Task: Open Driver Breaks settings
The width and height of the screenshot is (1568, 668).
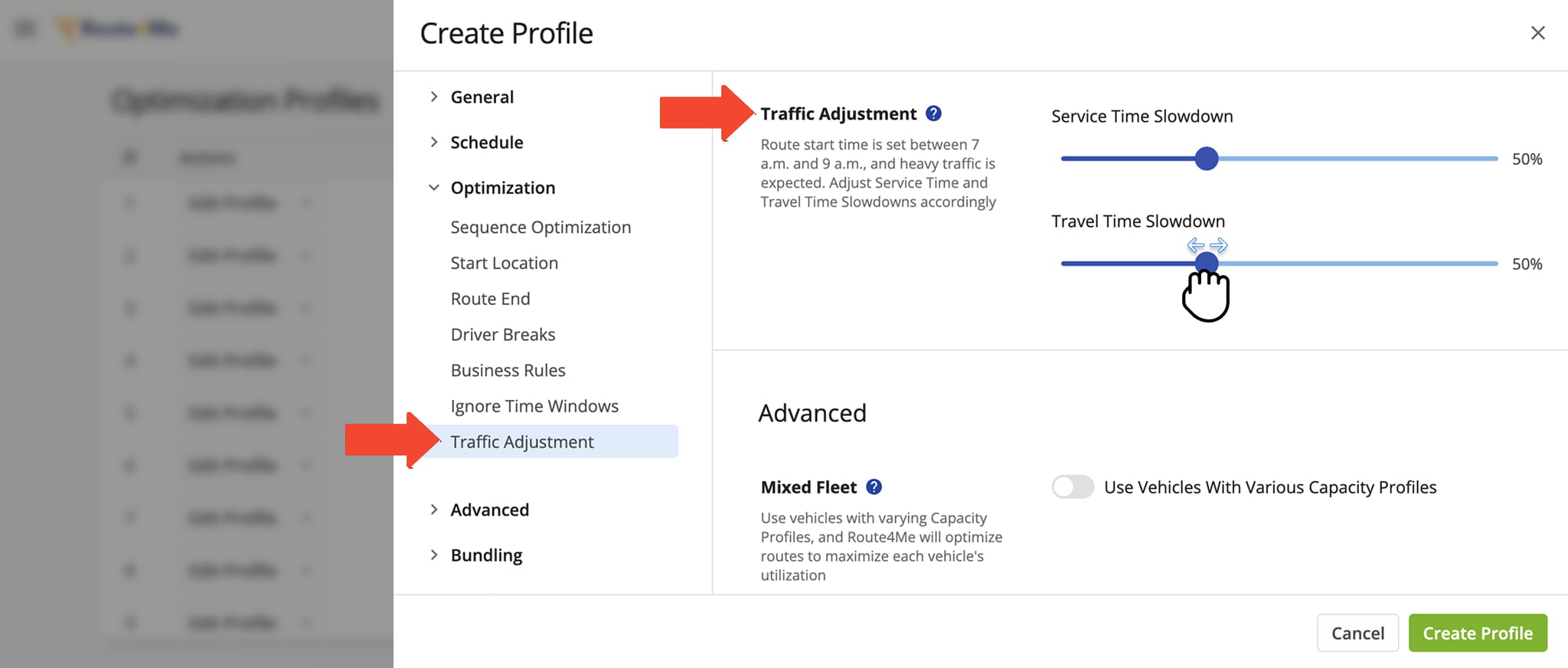Action: pos(502,335)
